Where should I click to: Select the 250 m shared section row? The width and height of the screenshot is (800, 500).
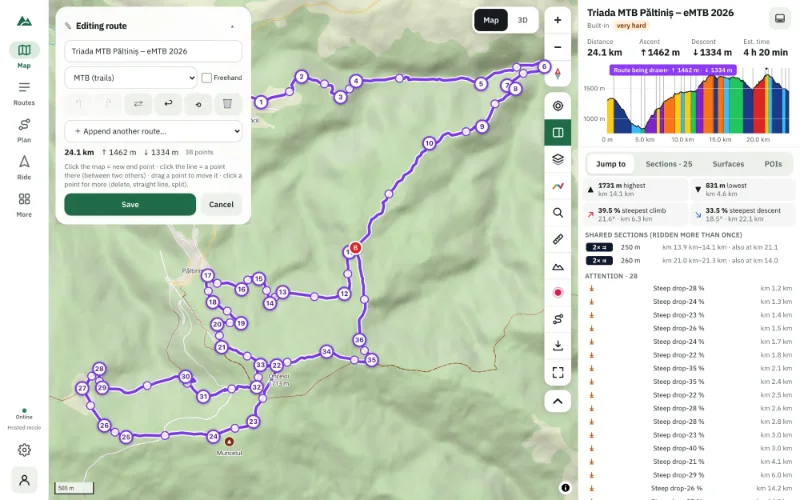pyautogui.click(x=689, y=247)
